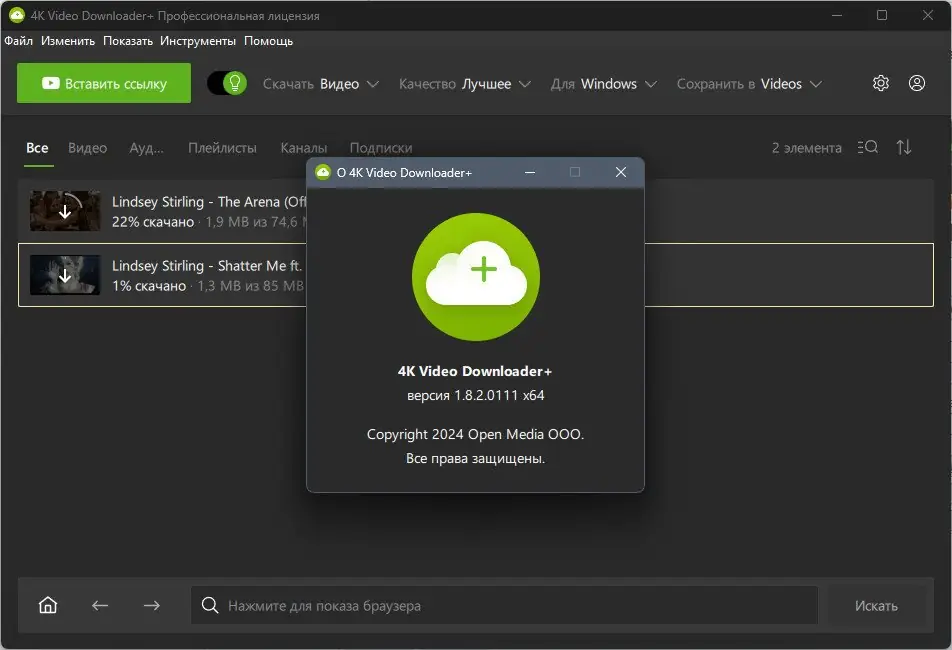
Task: Click the Все права защищены text
Action: [475, 459]
